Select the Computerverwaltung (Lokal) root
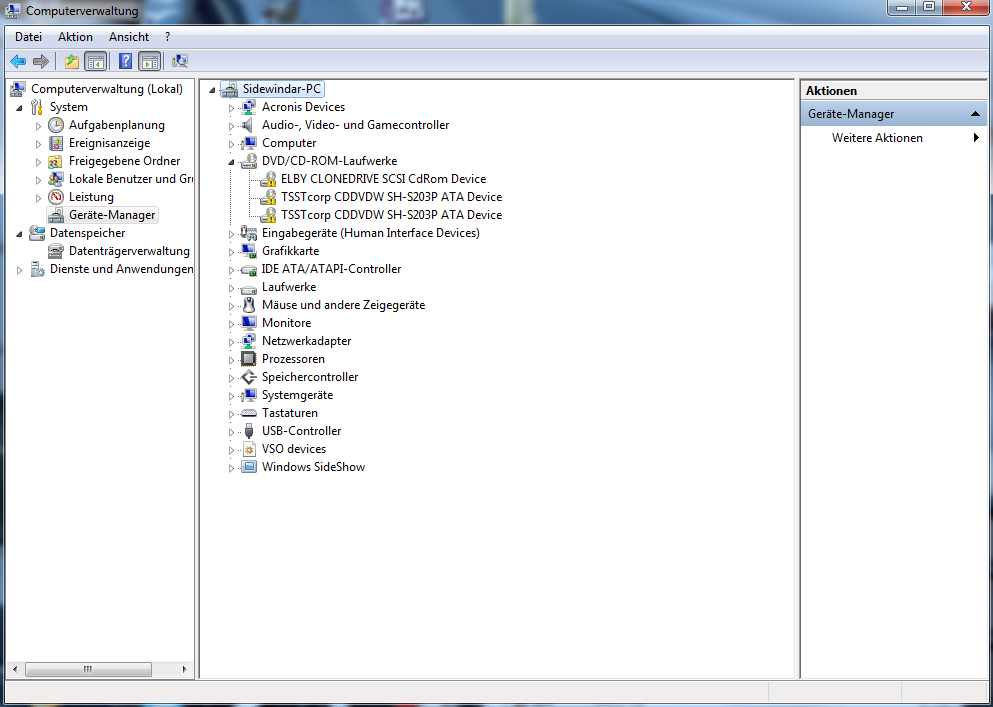The width and height of the screenshot is (993, 707). click(107, 89)
